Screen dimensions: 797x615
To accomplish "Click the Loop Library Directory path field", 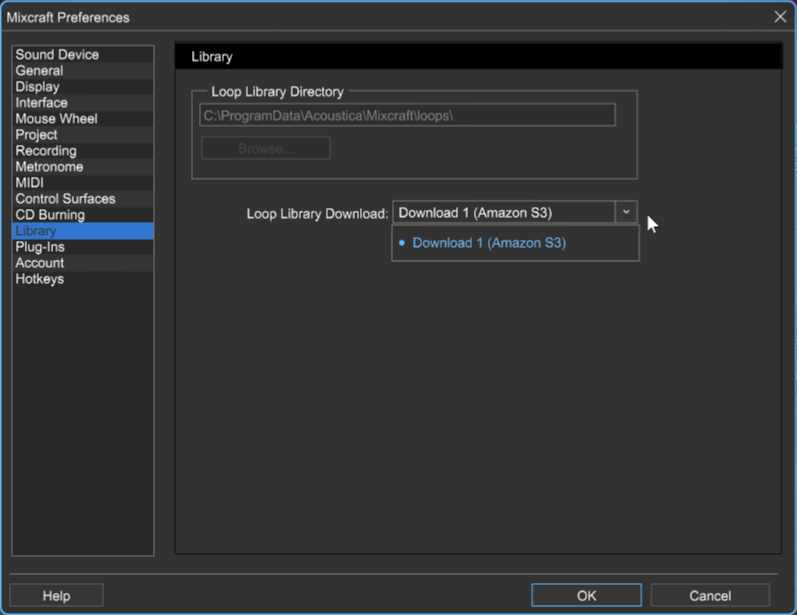I will [407, 115].
